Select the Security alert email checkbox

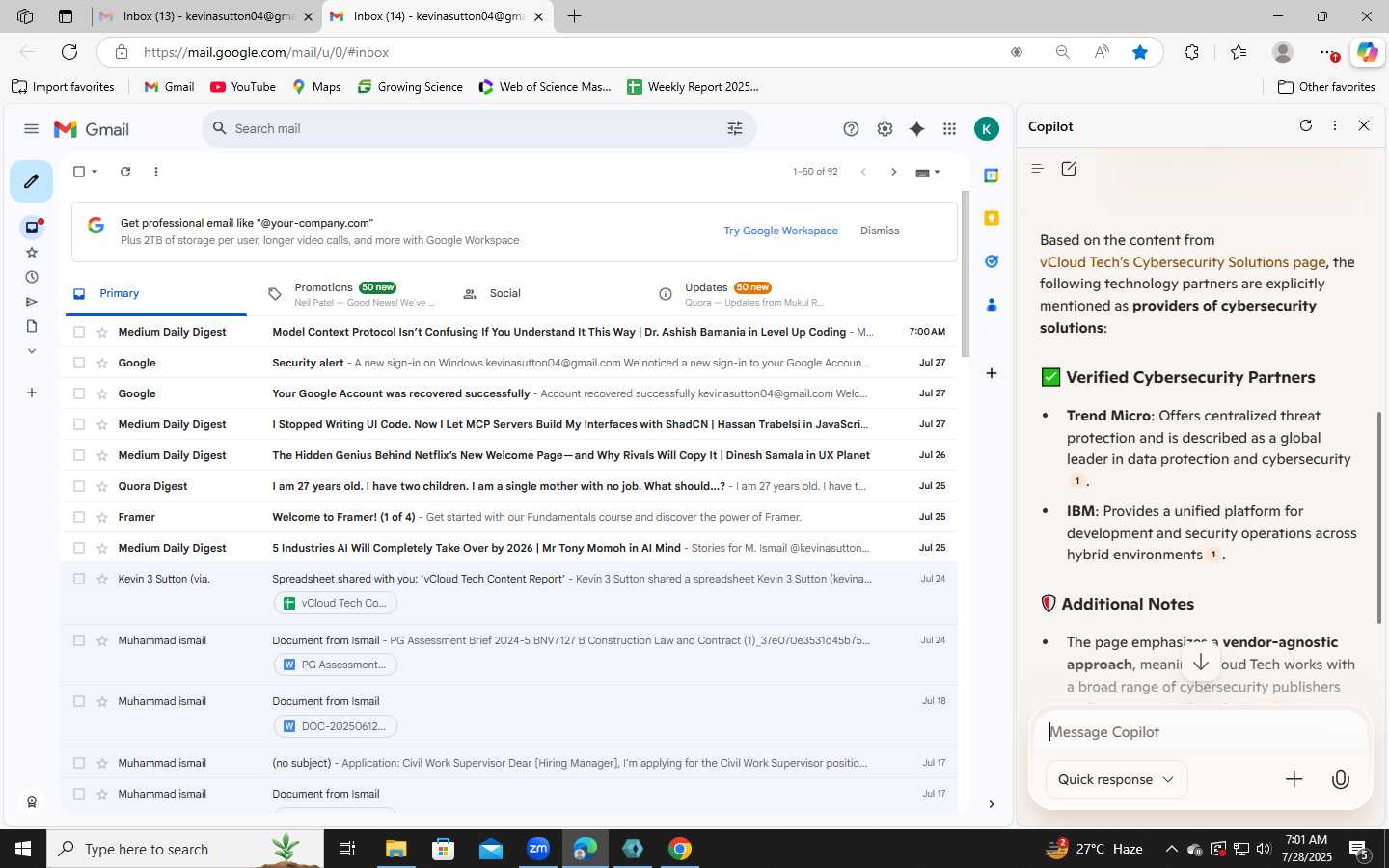[79, 363]
